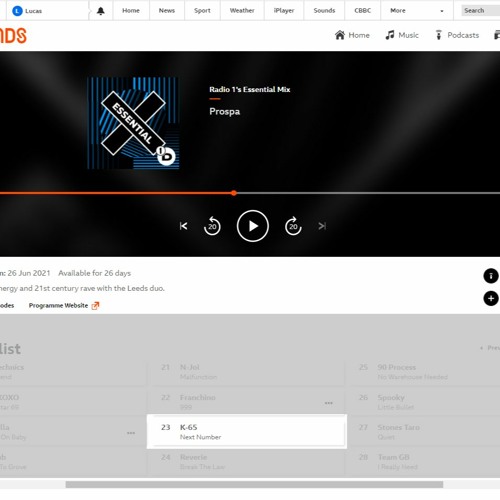This screenshot has height=500, width=500.
Task: Click the plus button to add episode
Action: [491, 298]
